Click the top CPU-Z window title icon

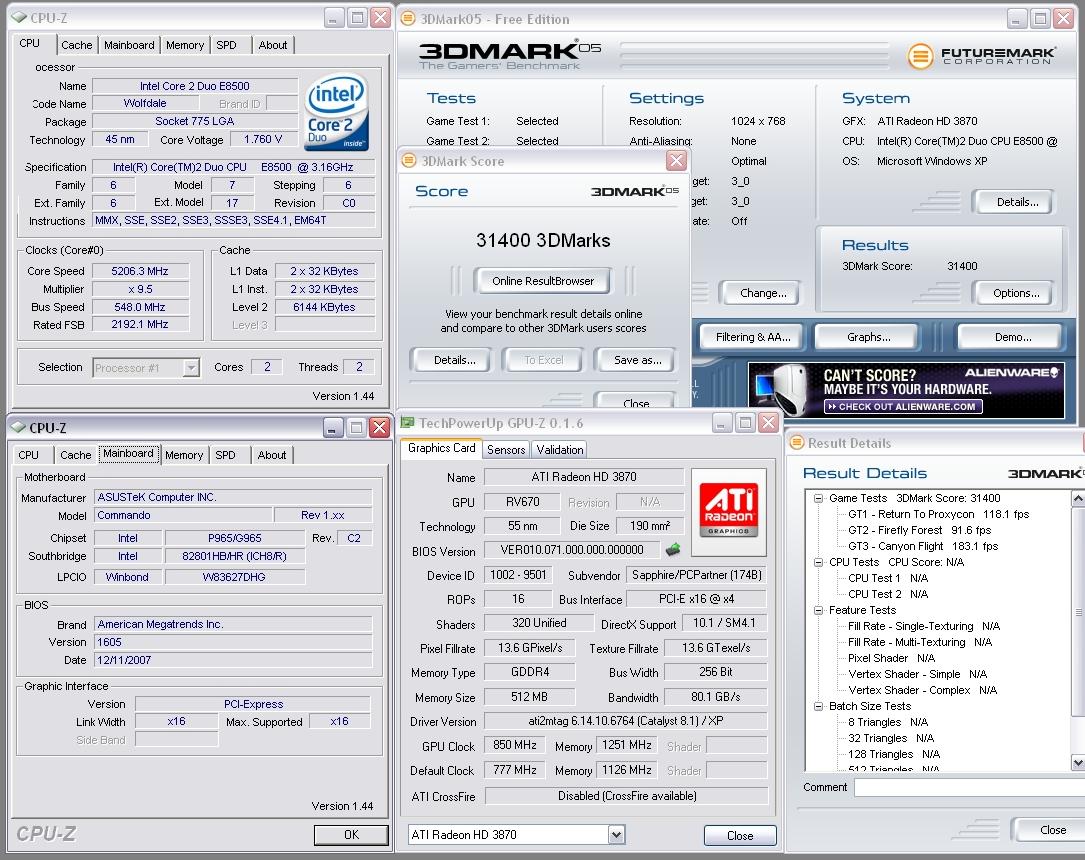[x=18, y=17]
